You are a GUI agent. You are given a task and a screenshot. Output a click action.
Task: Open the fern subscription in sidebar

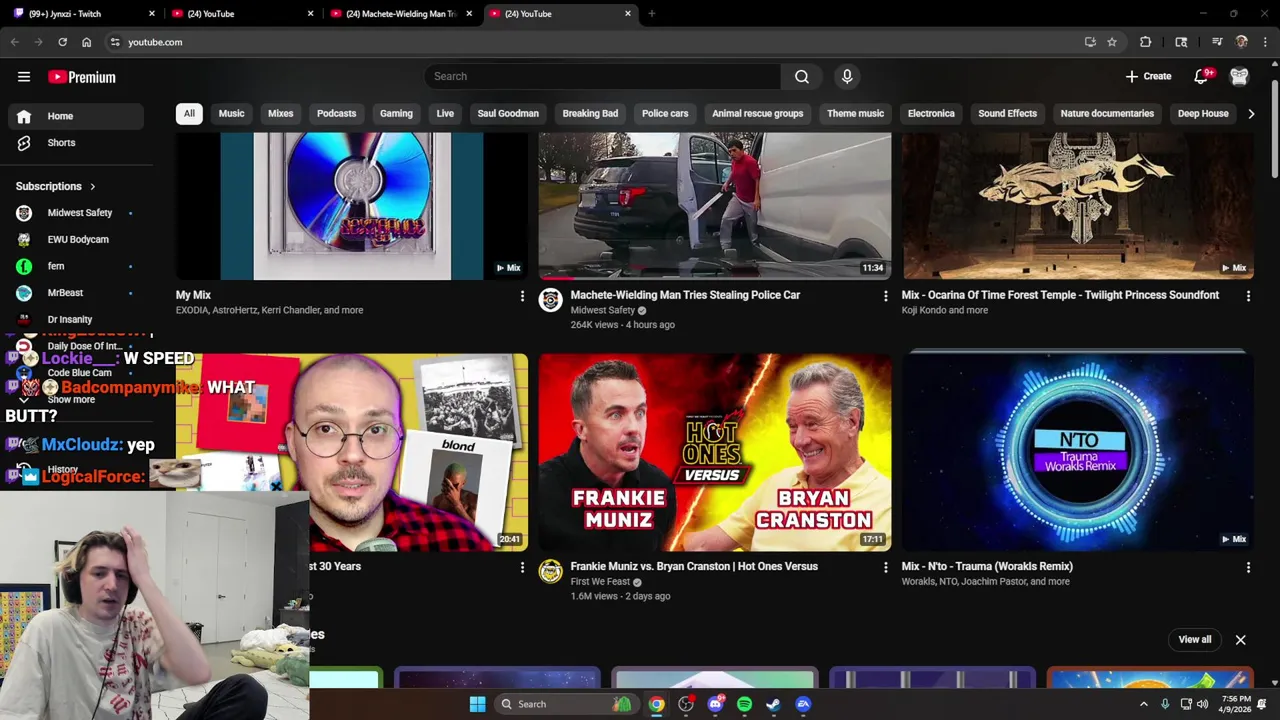(76, 267)
